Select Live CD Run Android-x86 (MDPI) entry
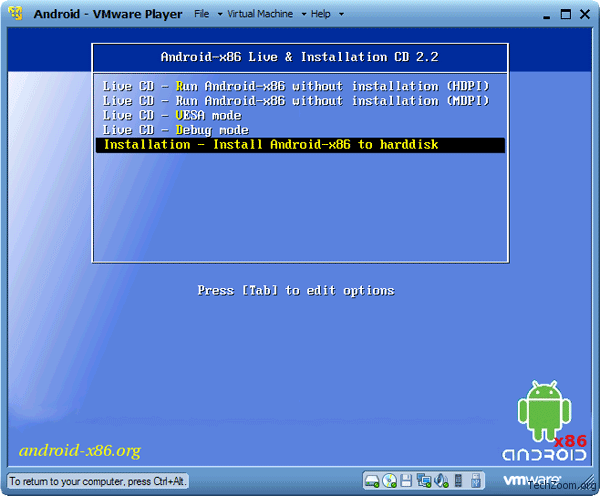Viewport: 600px width, 496px height. point(300,101)
